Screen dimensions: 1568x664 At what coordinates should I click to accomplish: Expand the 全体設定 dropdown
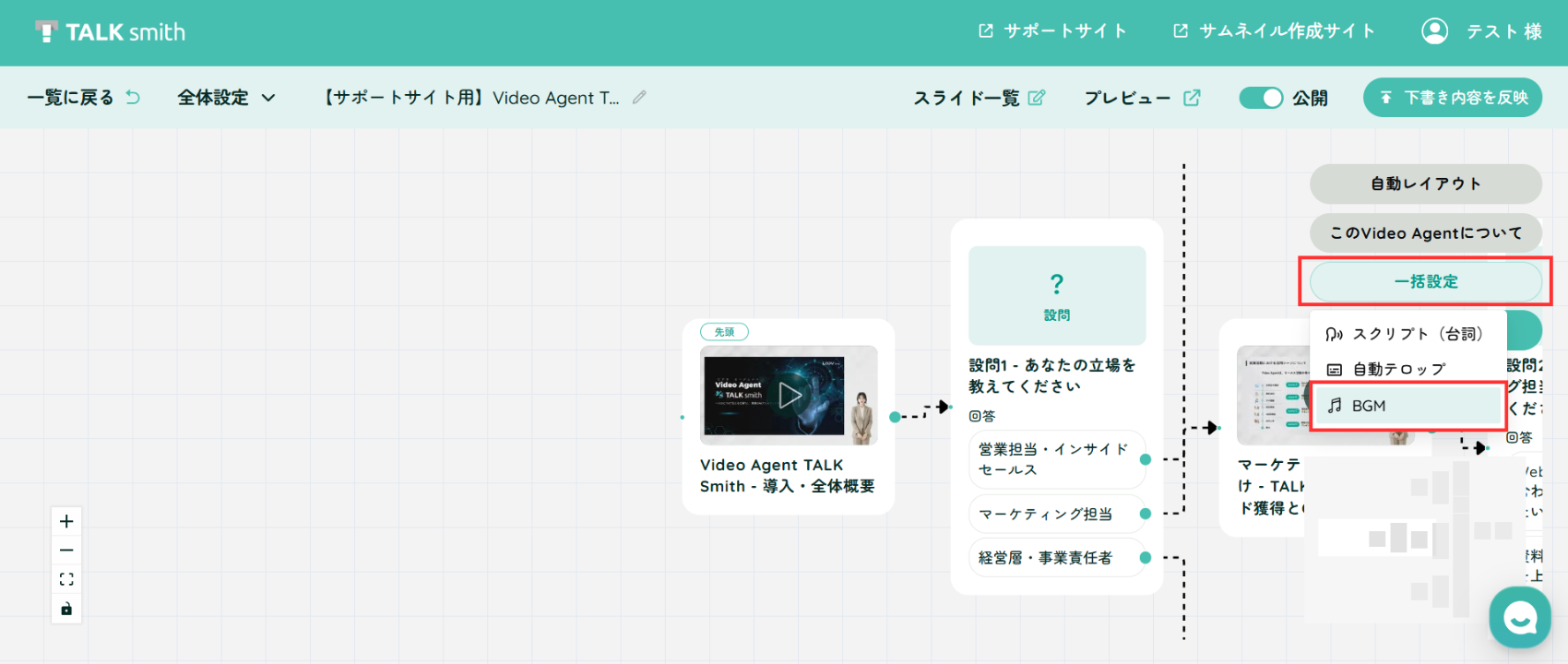coord(226,98)
